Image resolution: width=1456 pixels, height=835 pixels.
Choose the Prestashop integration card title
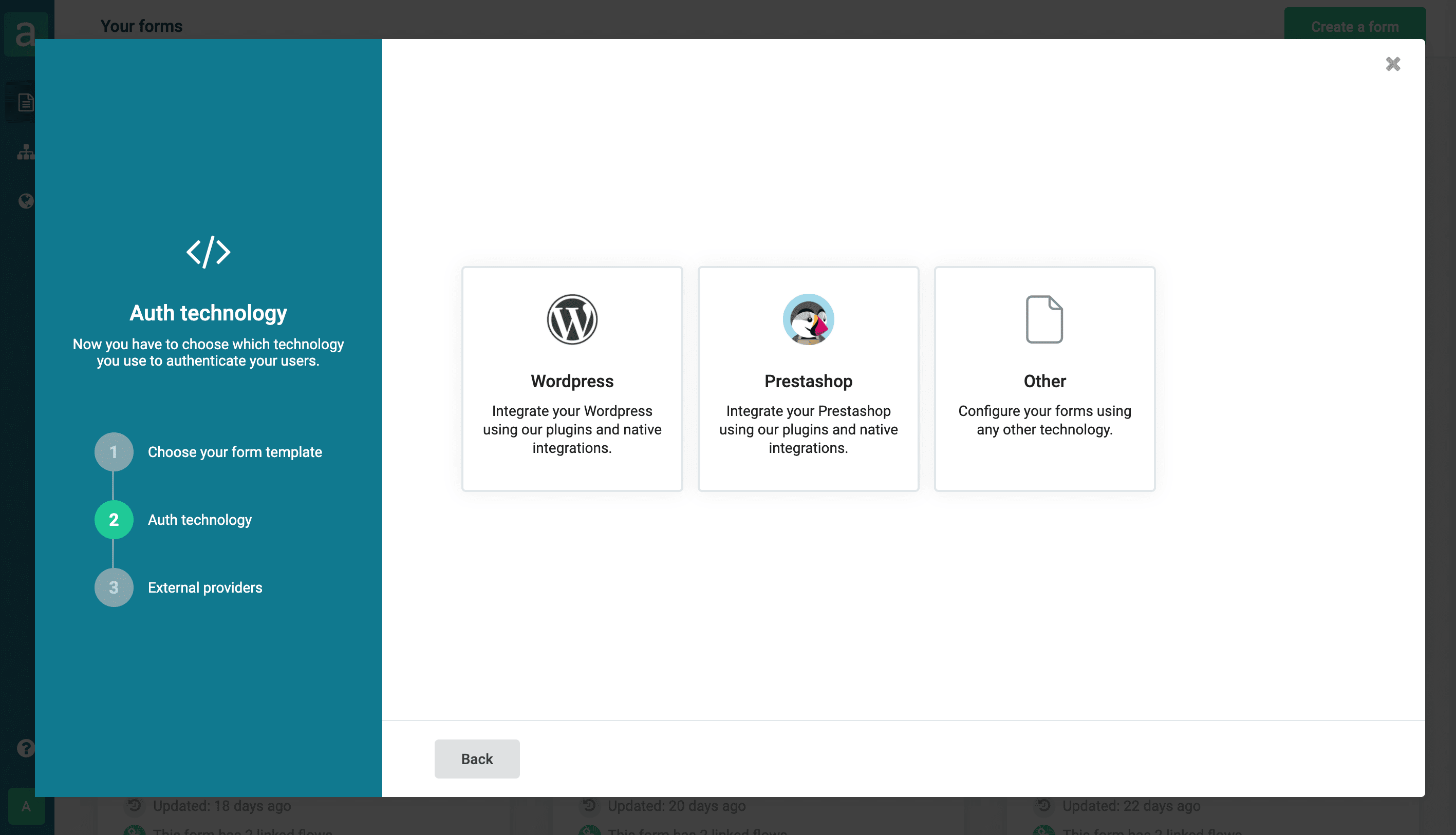808,382
